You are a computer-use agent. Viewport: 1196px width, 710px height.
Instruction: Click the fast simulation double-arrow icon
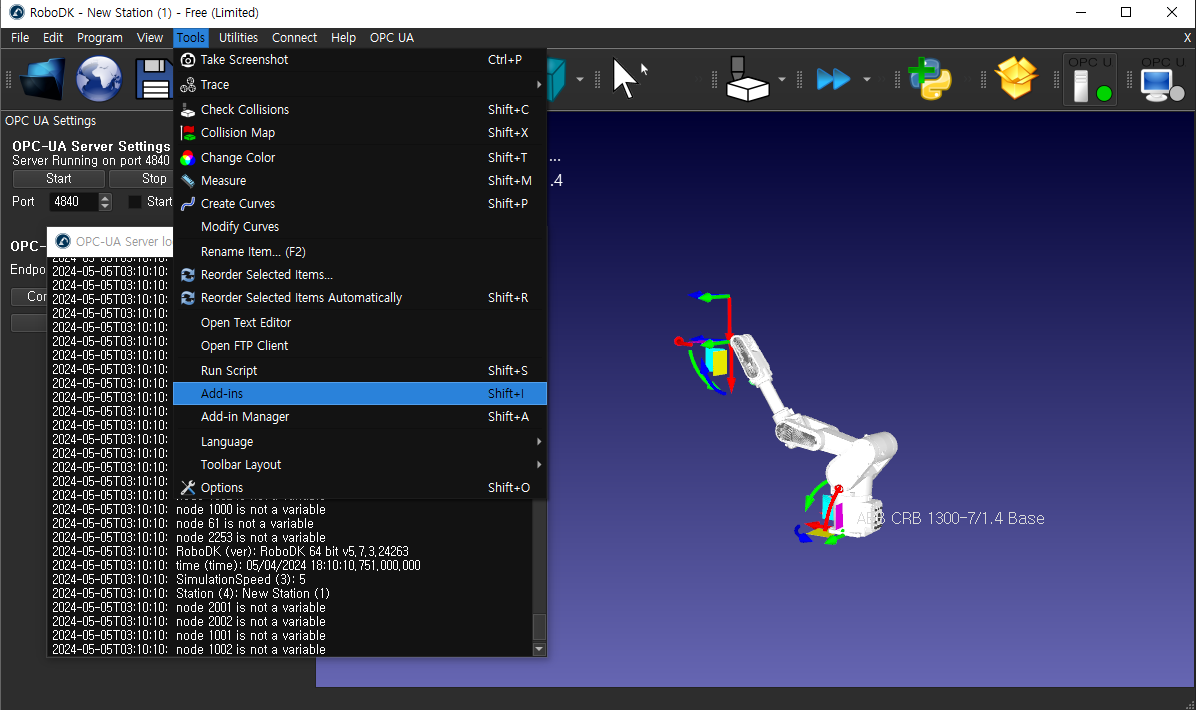point(833,79)
